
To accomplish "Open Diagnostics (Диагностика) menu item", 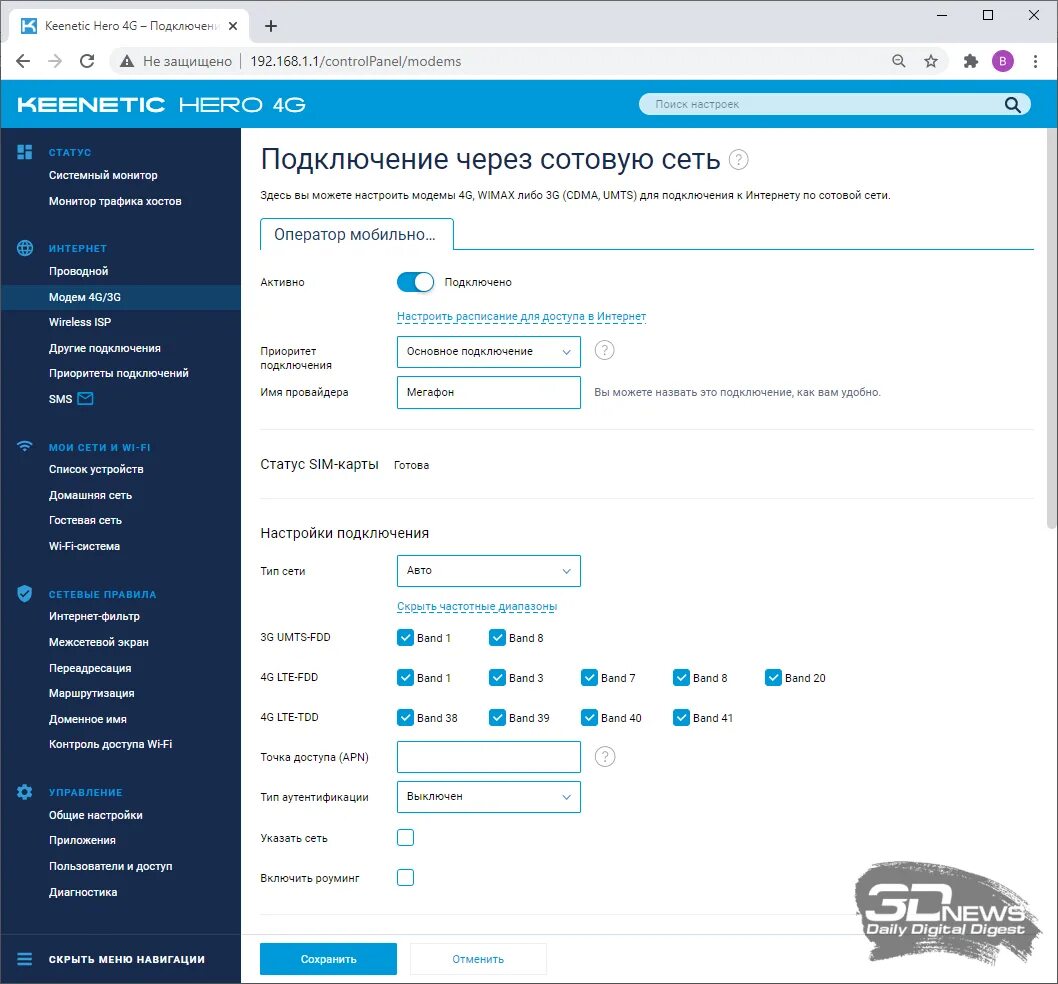I will click(83, 892).
